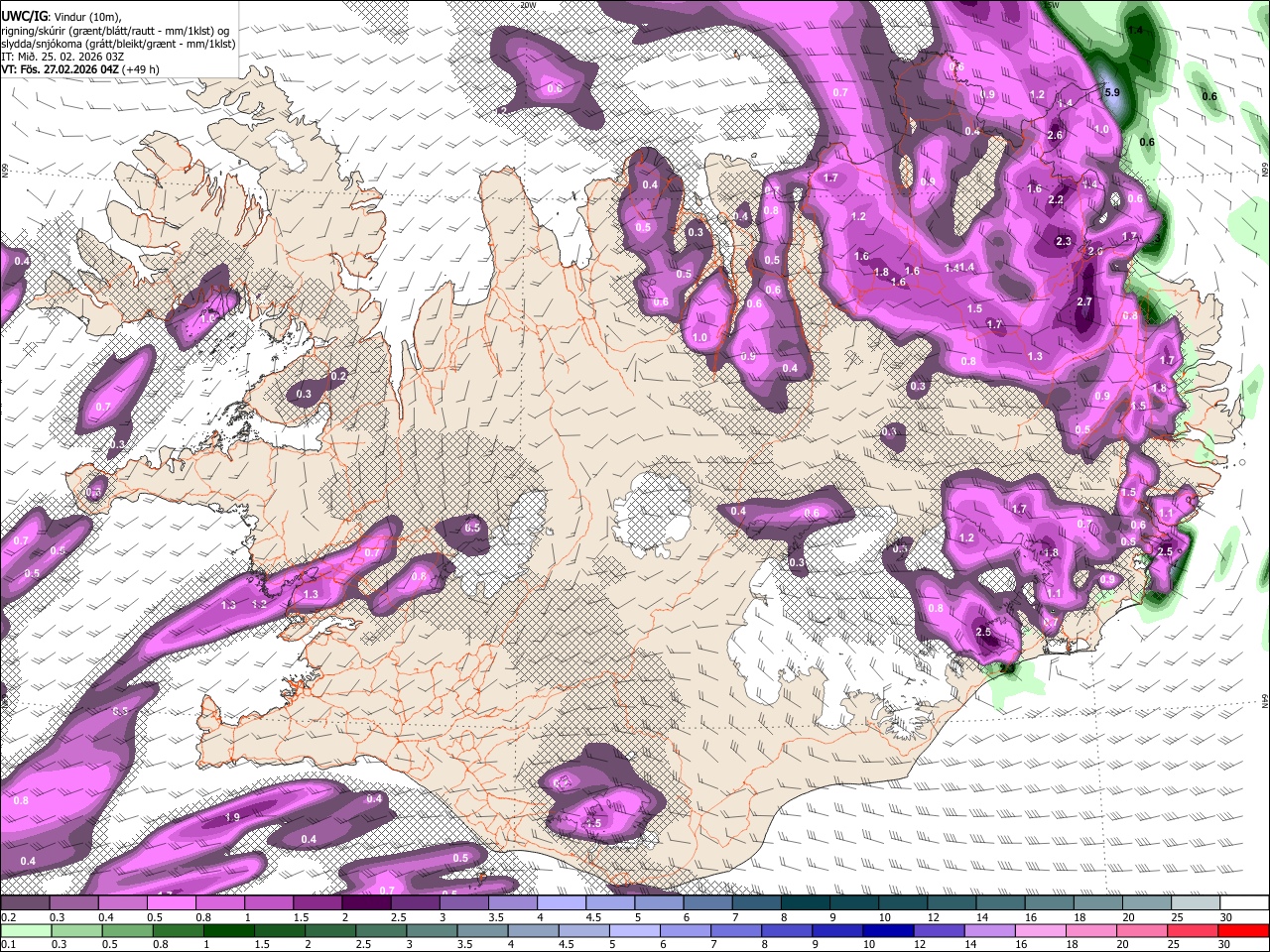This screenshot has width=1270, height=952.
Task: Click the '2.7' snowfall value on the map
Action: 1084,301
